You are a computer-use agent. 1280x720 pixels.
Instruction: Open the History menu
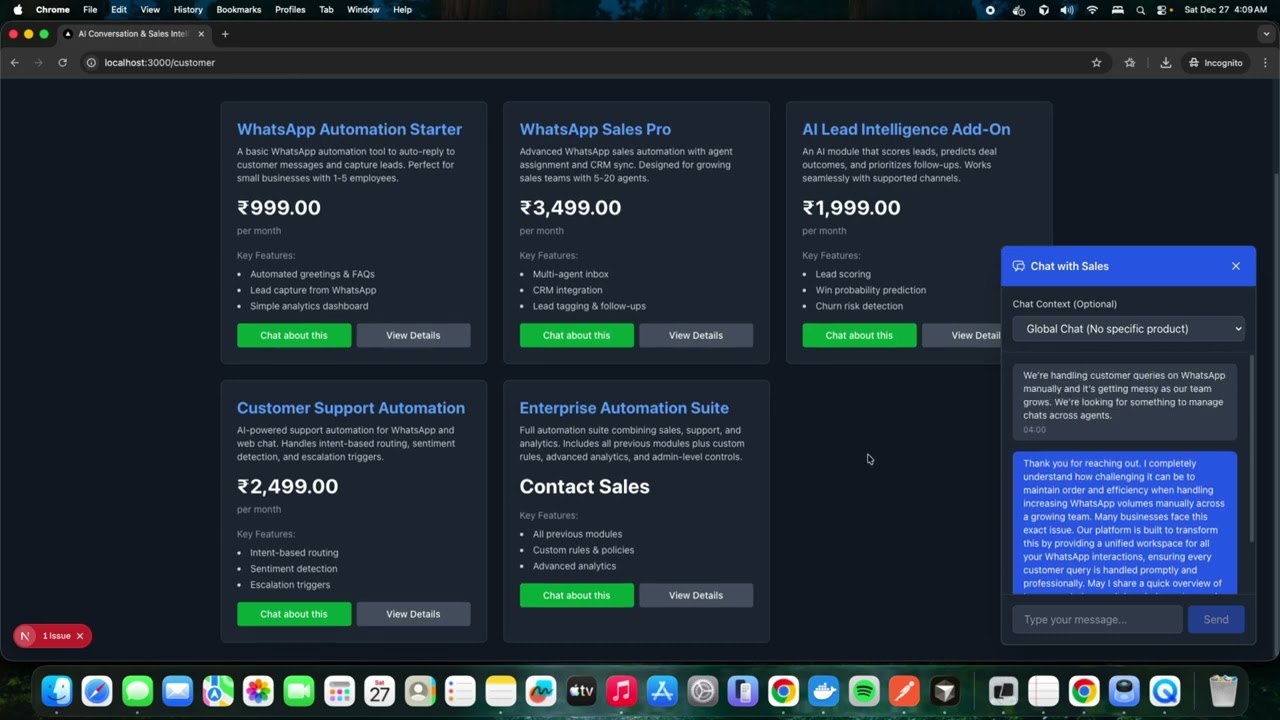point(188,9)
